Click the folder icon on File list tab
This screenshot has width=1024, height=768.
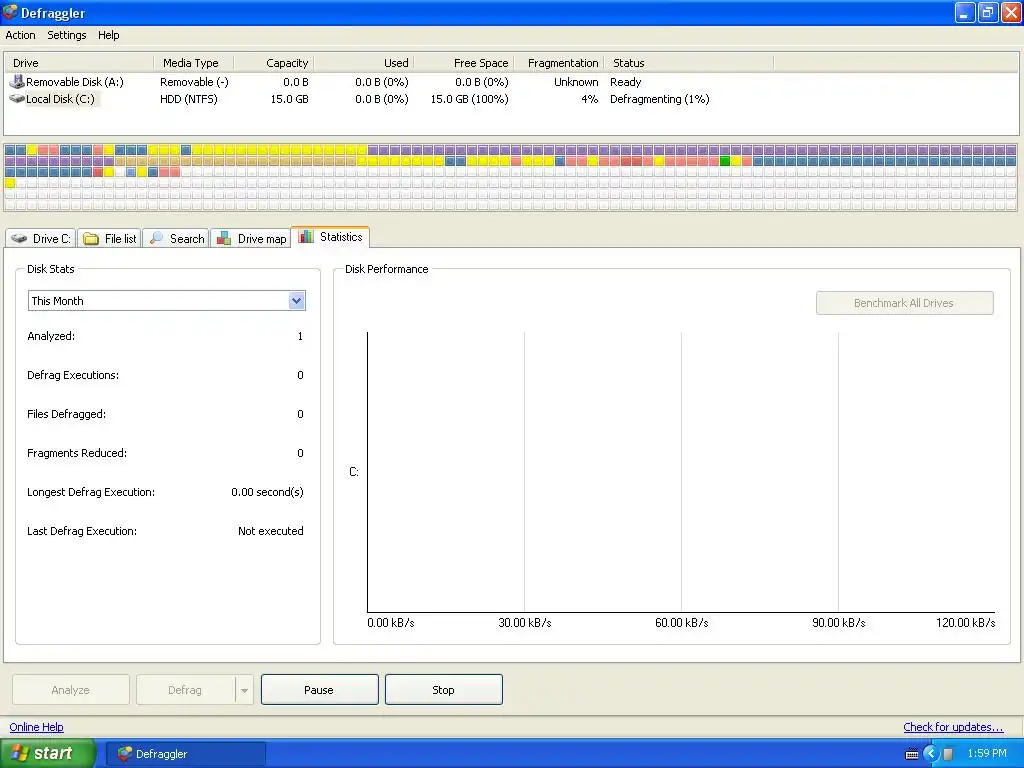91,238
